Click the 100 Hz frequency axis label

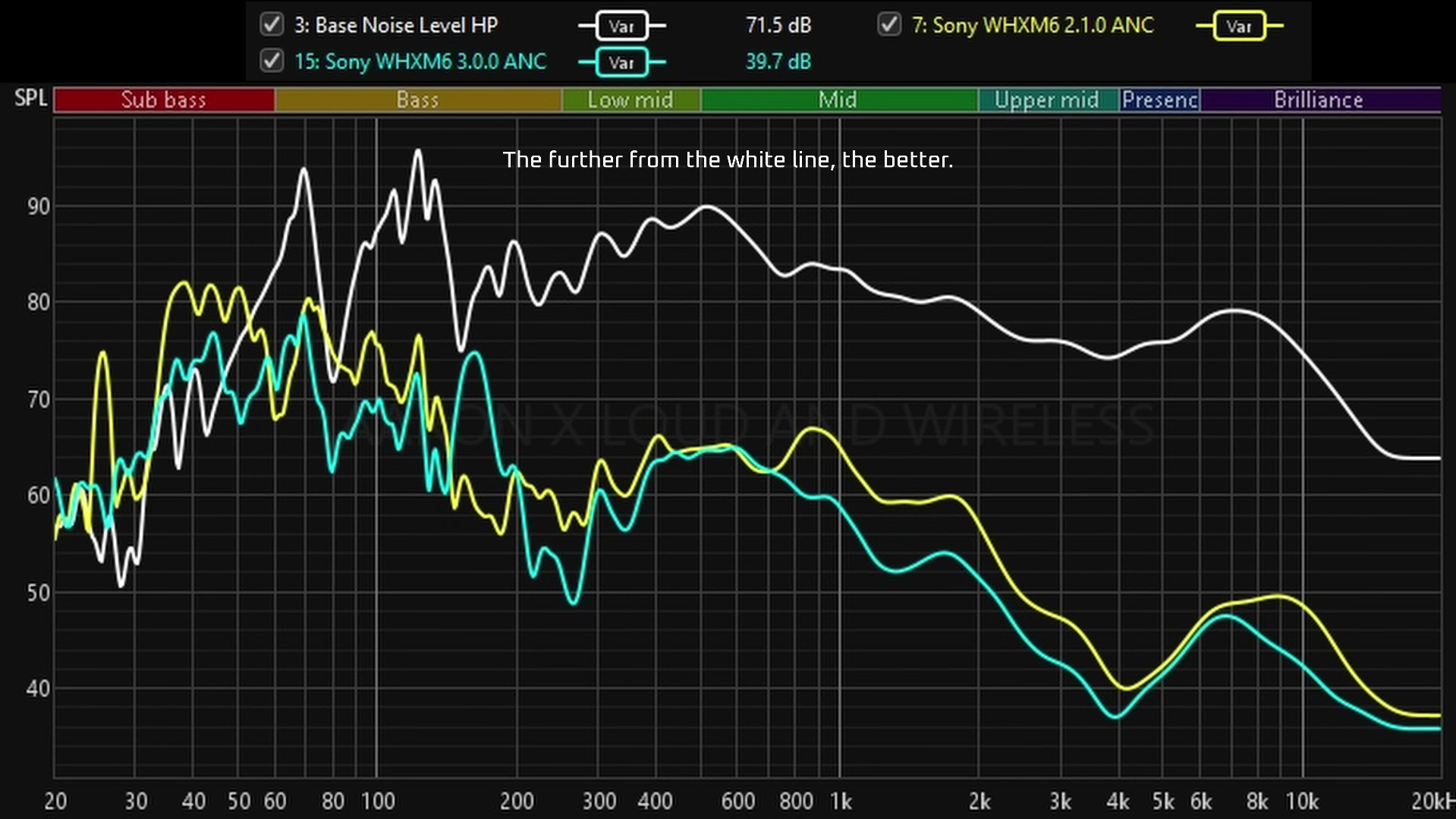377,802
